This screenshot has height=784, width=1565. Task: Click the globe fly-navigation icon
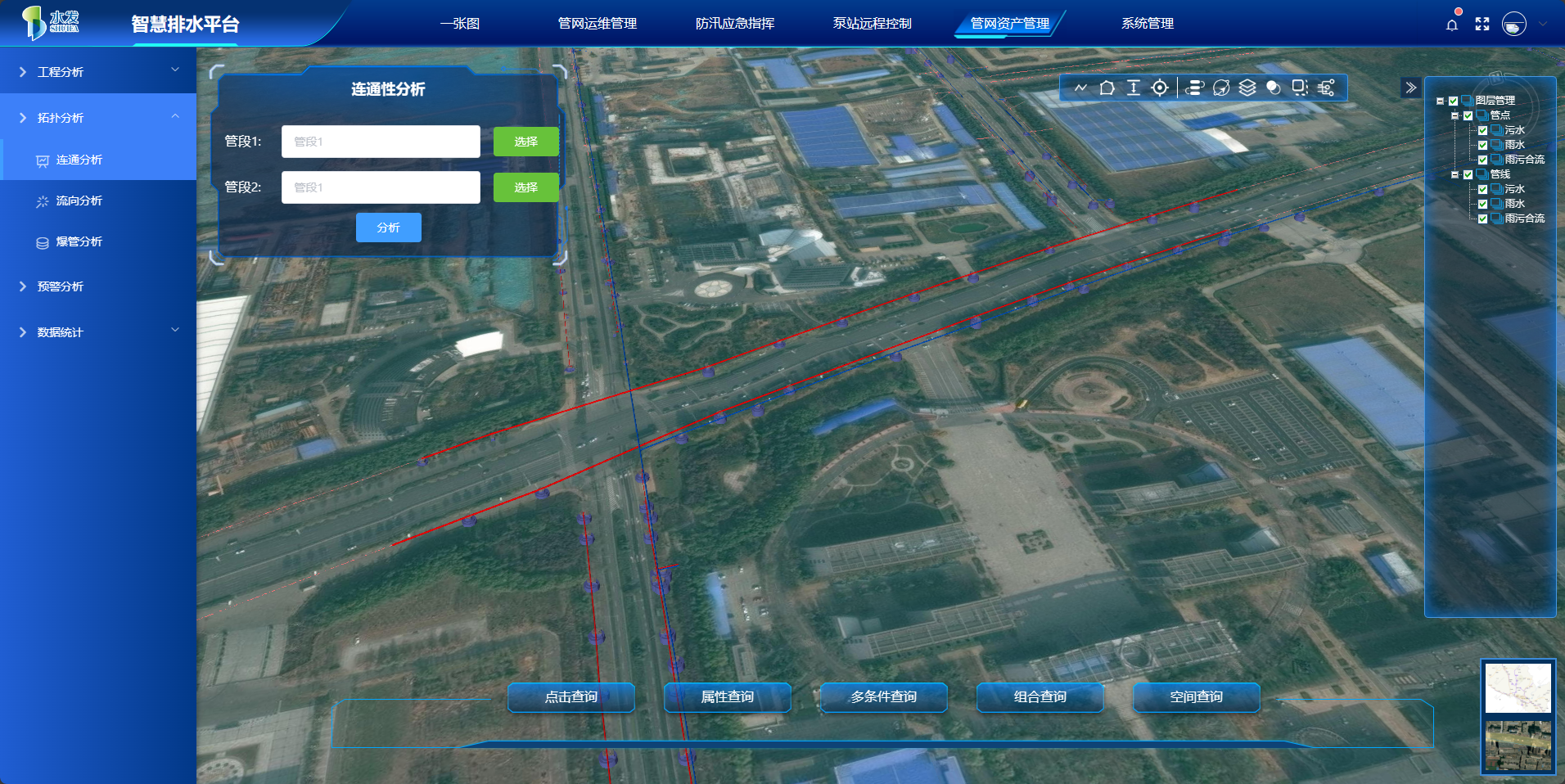[x=1220, y=88]
